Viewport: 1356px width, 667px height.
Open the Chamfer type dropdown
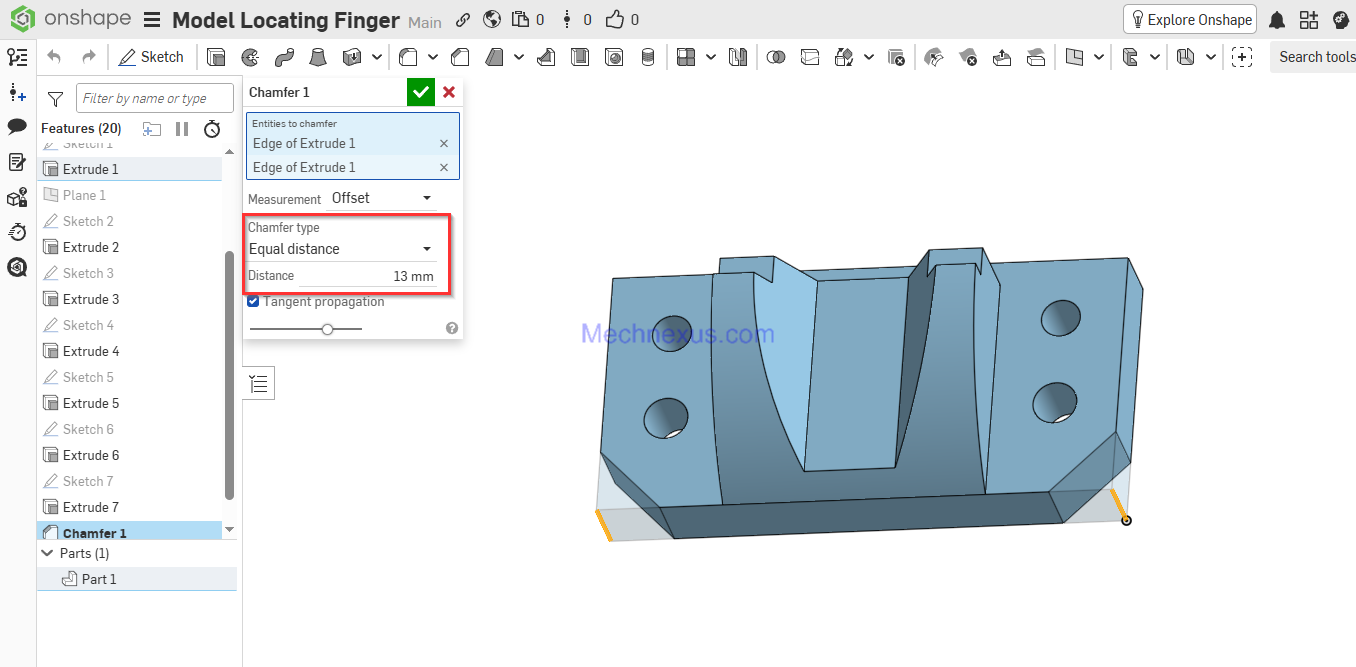340,249
